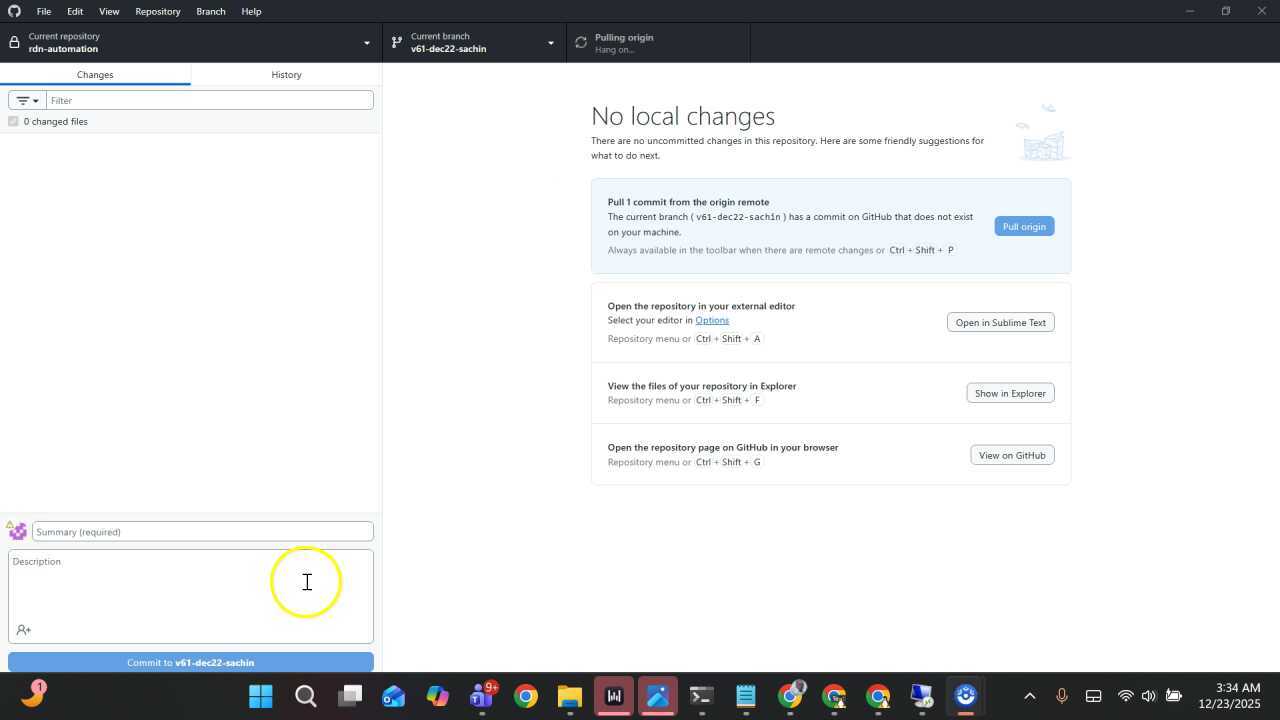Screen dimensions: 1280x720
Task: Toggle the changed files select-all checkbox
Action: pos(13,121)
